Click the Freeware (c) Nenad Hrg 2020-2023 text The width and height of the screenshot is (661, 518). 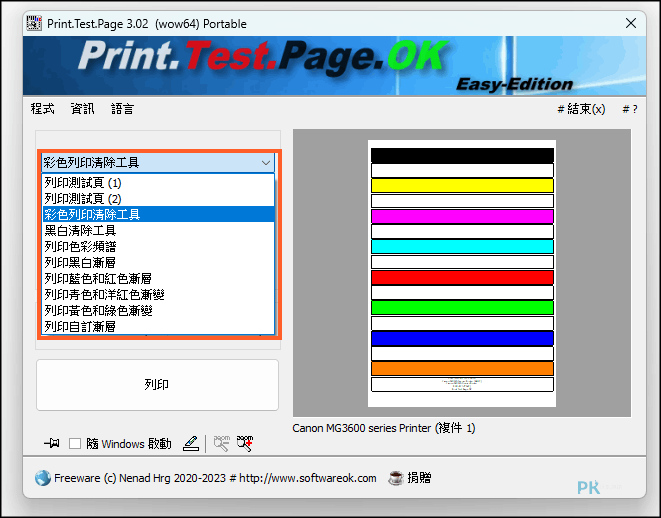(x=140, y=478)
